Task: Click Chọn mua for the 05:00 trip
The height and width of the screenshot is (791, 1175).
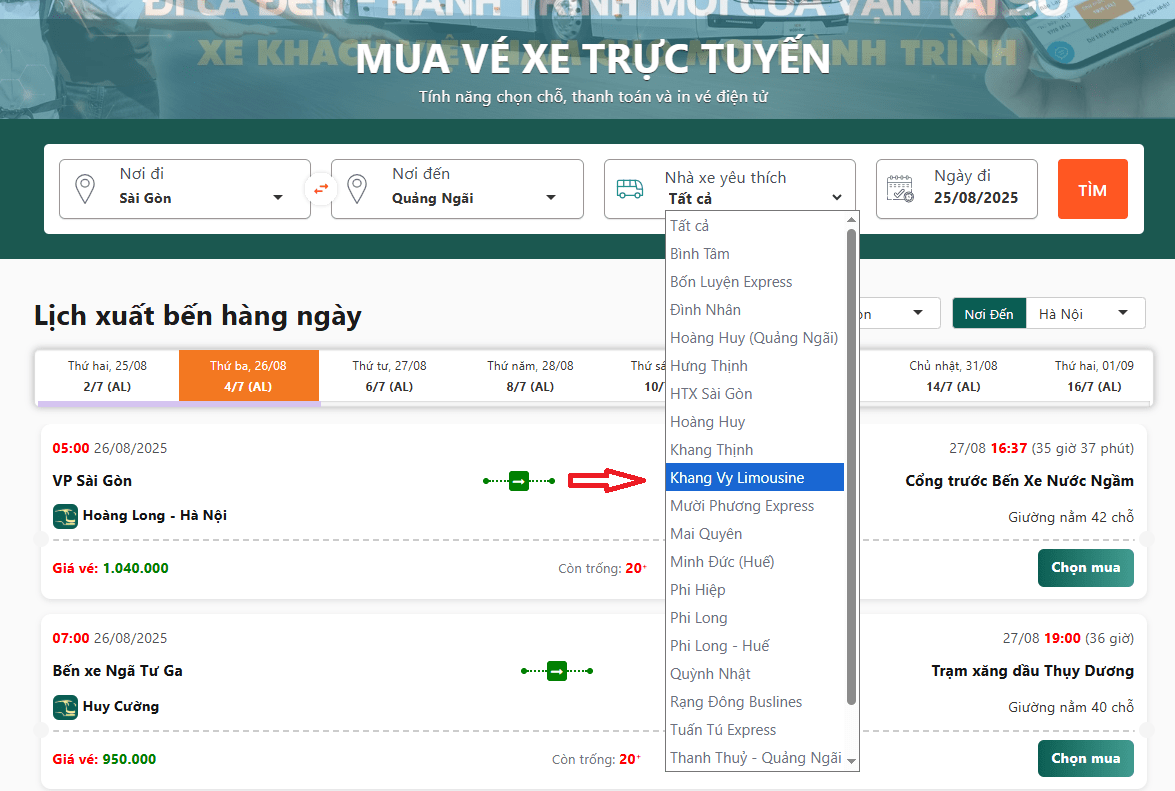Action: tap(1085, 568)
